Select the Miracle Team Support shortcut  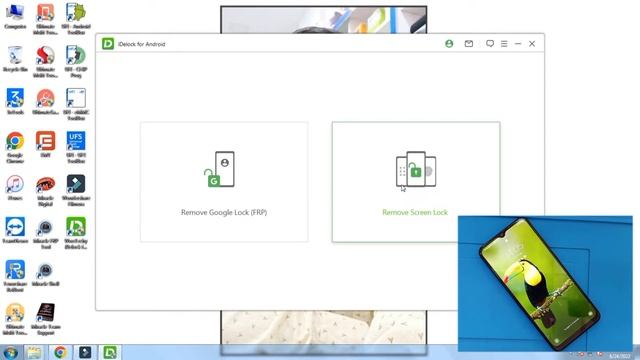(45, 319)
